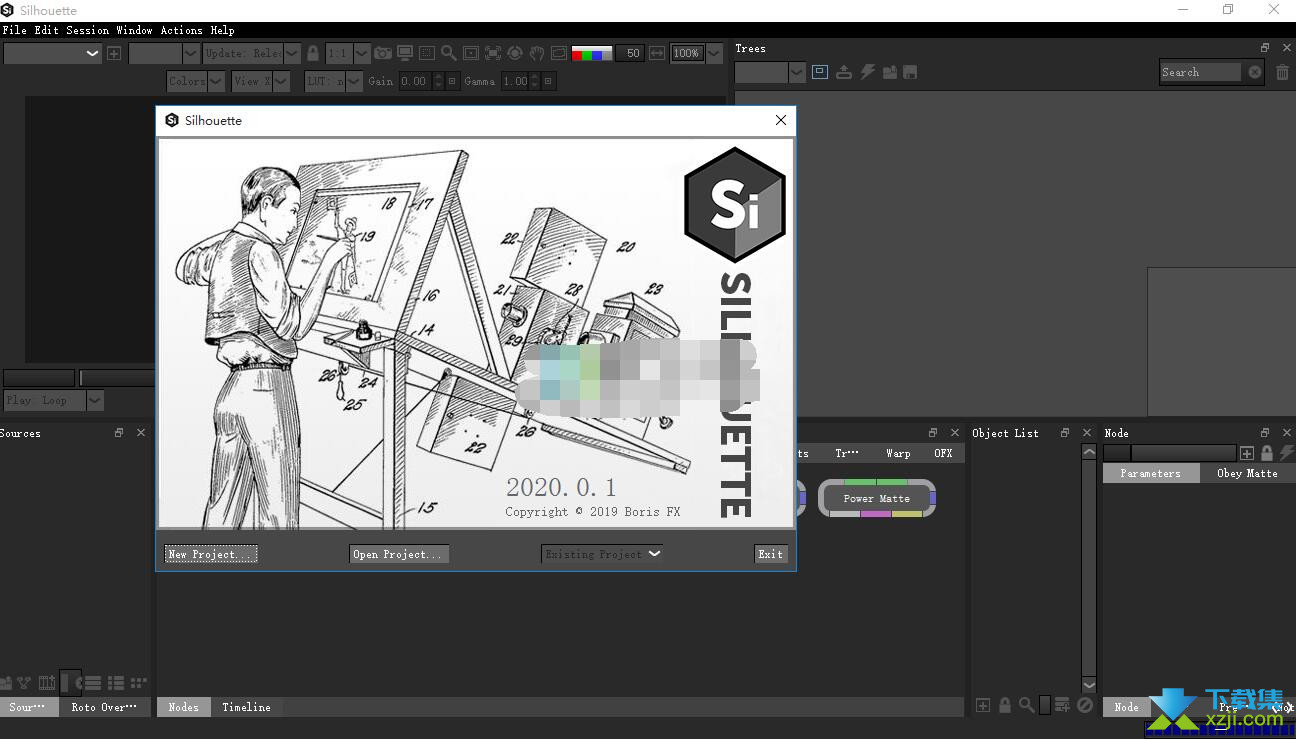Toggle the viewer lock icon

(313, 53)
